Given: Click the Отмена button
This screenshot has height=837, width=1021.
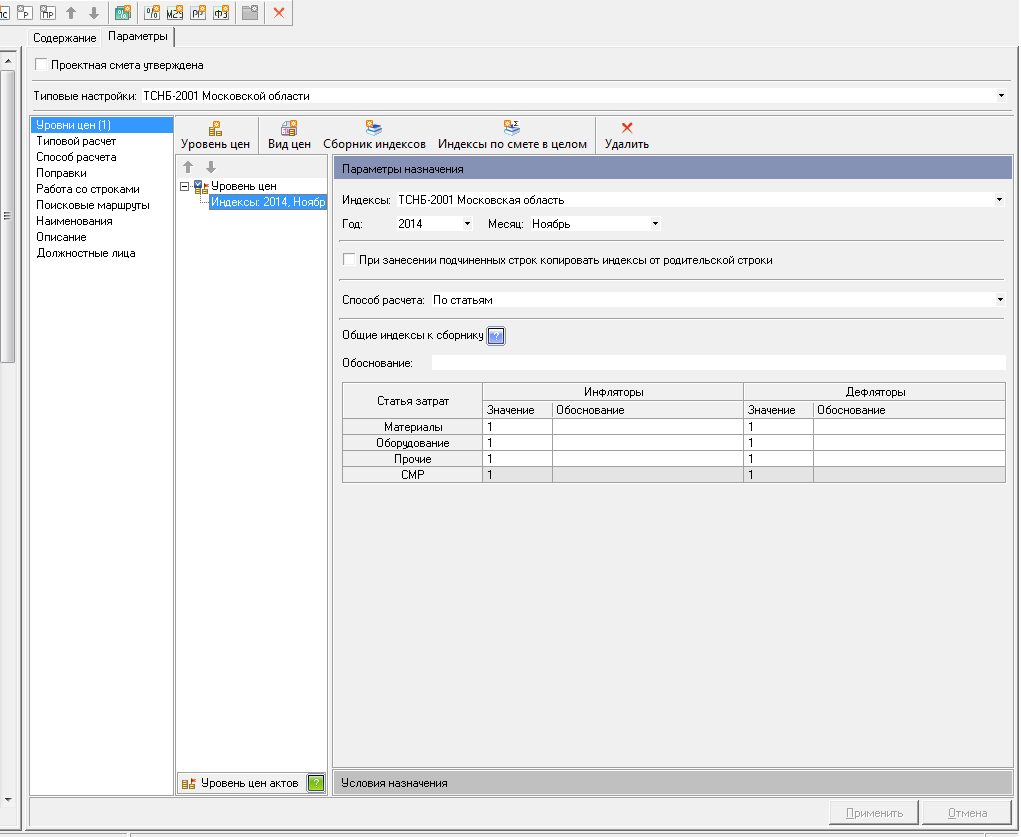Looking at the screenshot, I should (966, 813).
